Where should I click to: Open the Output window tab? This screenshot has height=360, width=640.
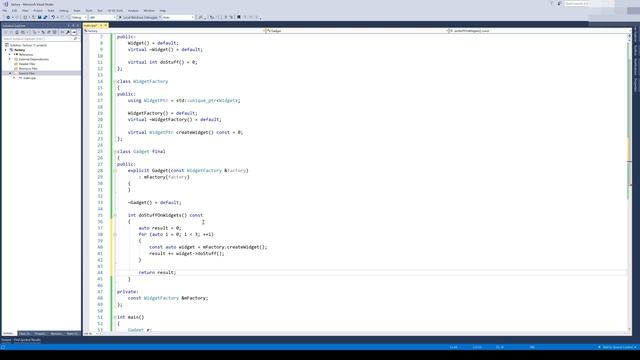[x=6, y=340]
